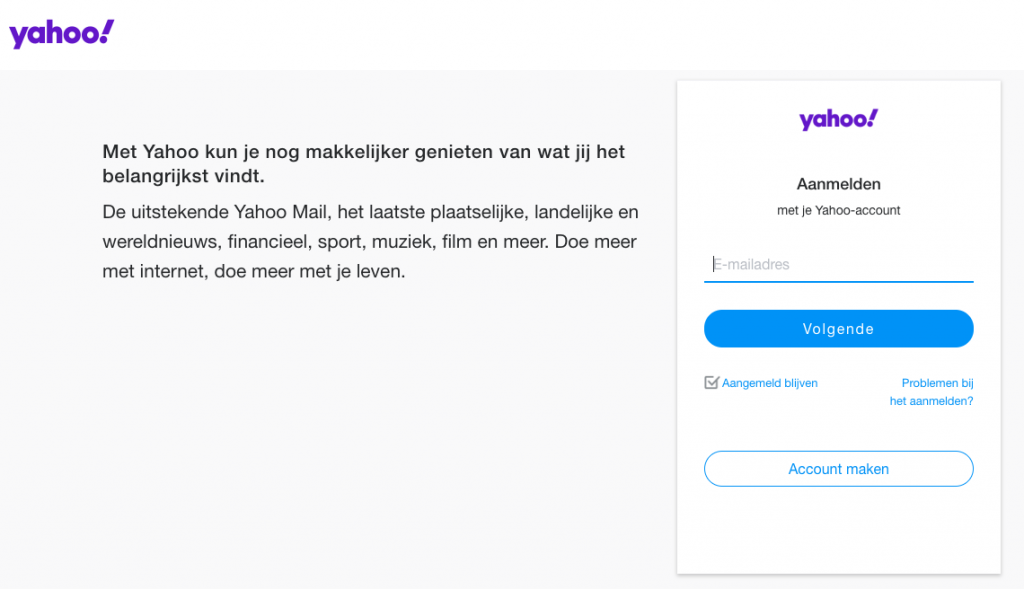Click empty white area below Account maken
Image resolution: width=1024 pixels, height=589 pixels.
coord(839,530)
